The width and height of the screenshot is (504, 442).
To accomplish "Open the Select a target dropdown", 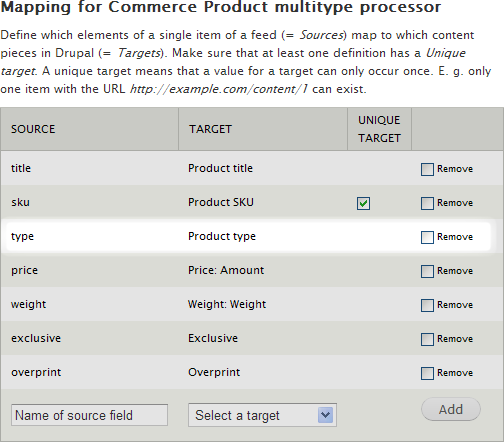I will [x=262, y=415].
